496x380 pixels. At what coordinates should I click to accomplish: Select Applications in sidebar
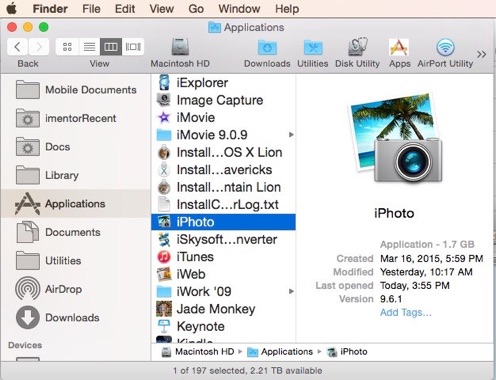[76, 204]
